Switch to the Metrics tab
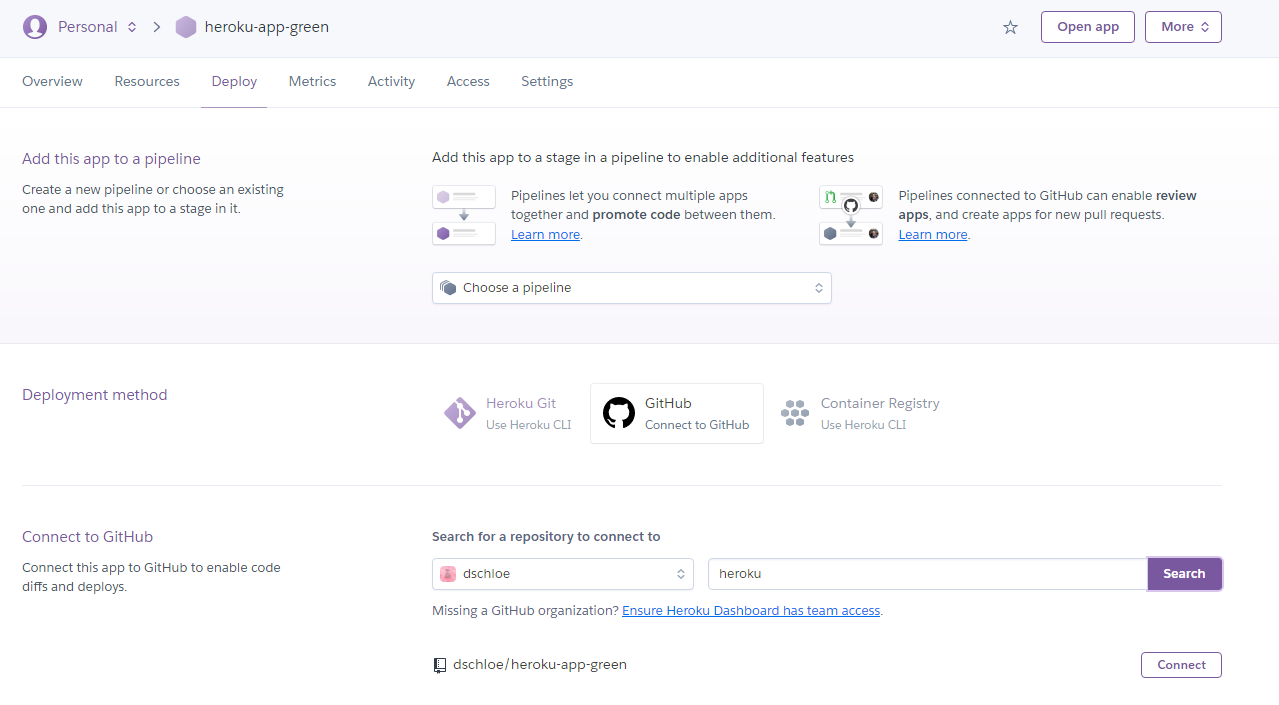 pos(311,81)
